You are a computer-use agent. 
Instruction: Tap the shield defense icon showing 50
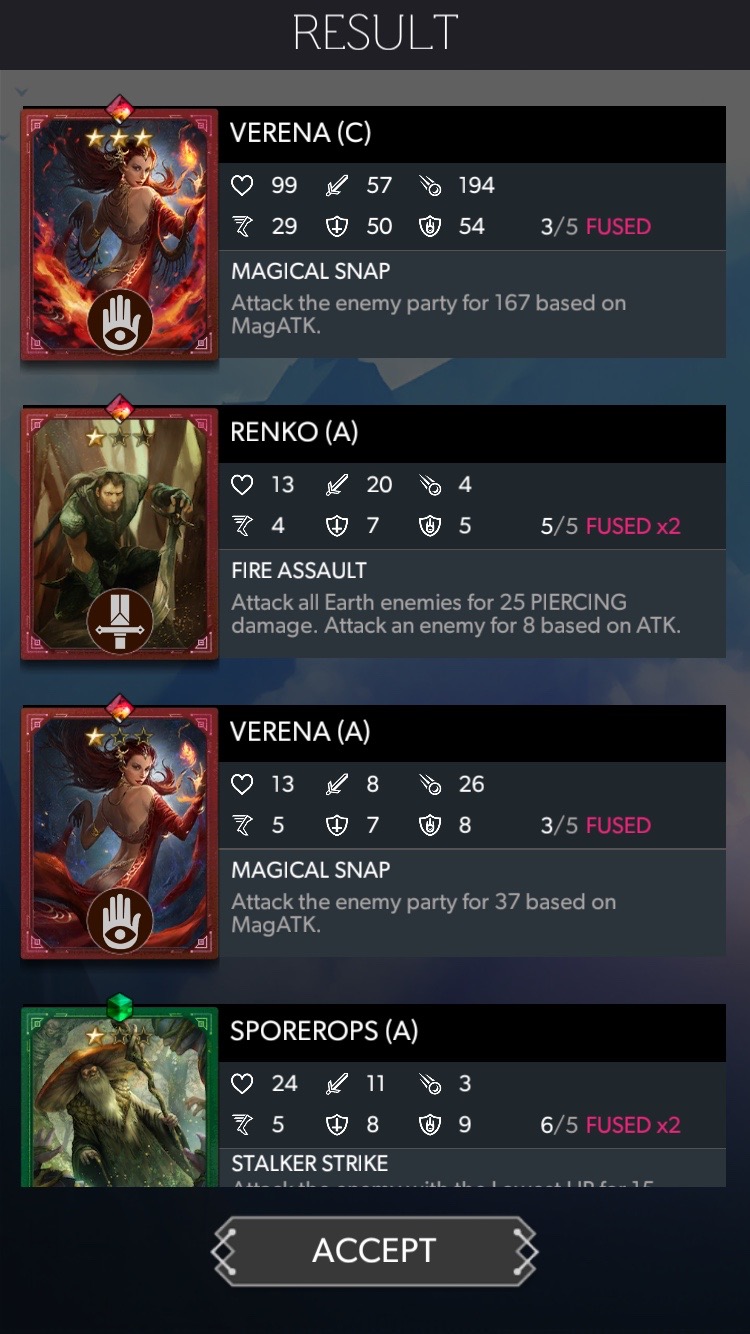(x=337, y=227)
